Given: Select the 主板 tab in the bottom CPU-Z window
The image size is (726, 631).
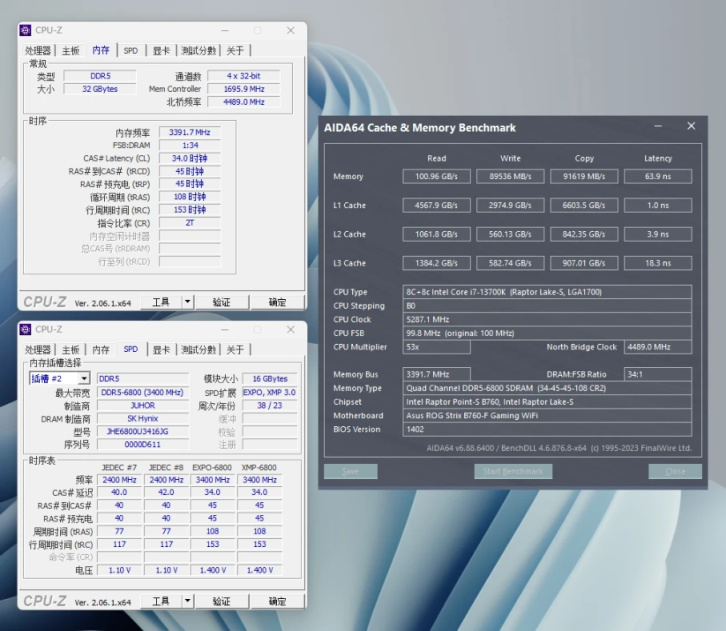Looking at the screenshot, I should [70, 350].
